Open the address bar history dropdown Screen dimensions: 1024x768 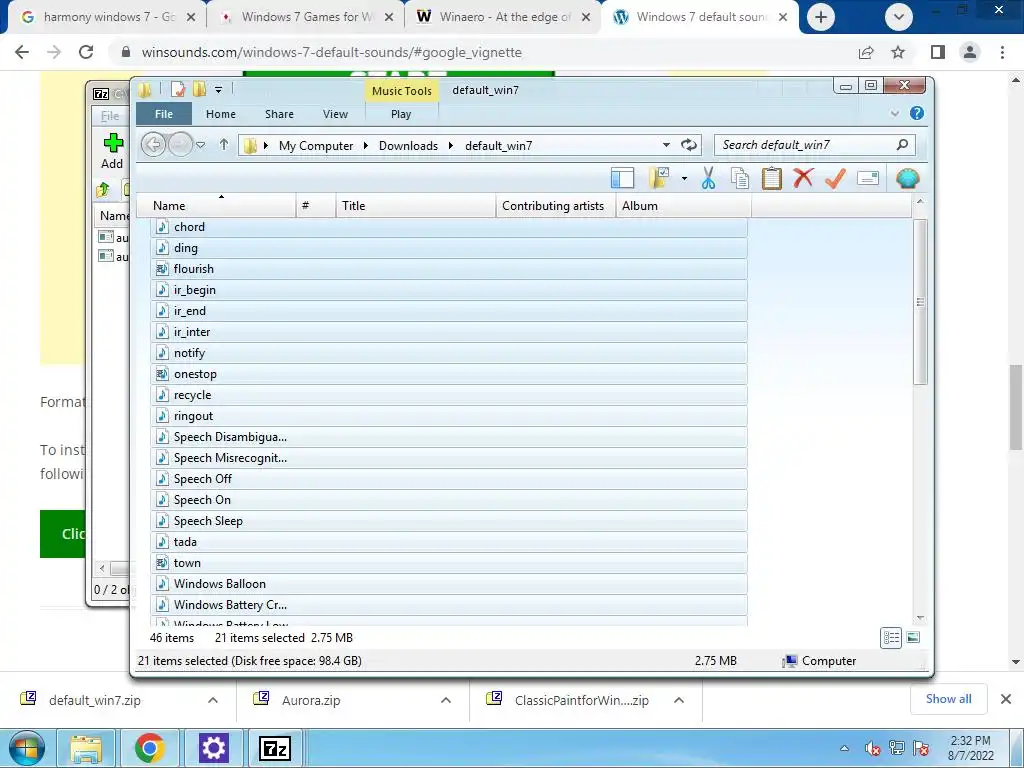666,145
